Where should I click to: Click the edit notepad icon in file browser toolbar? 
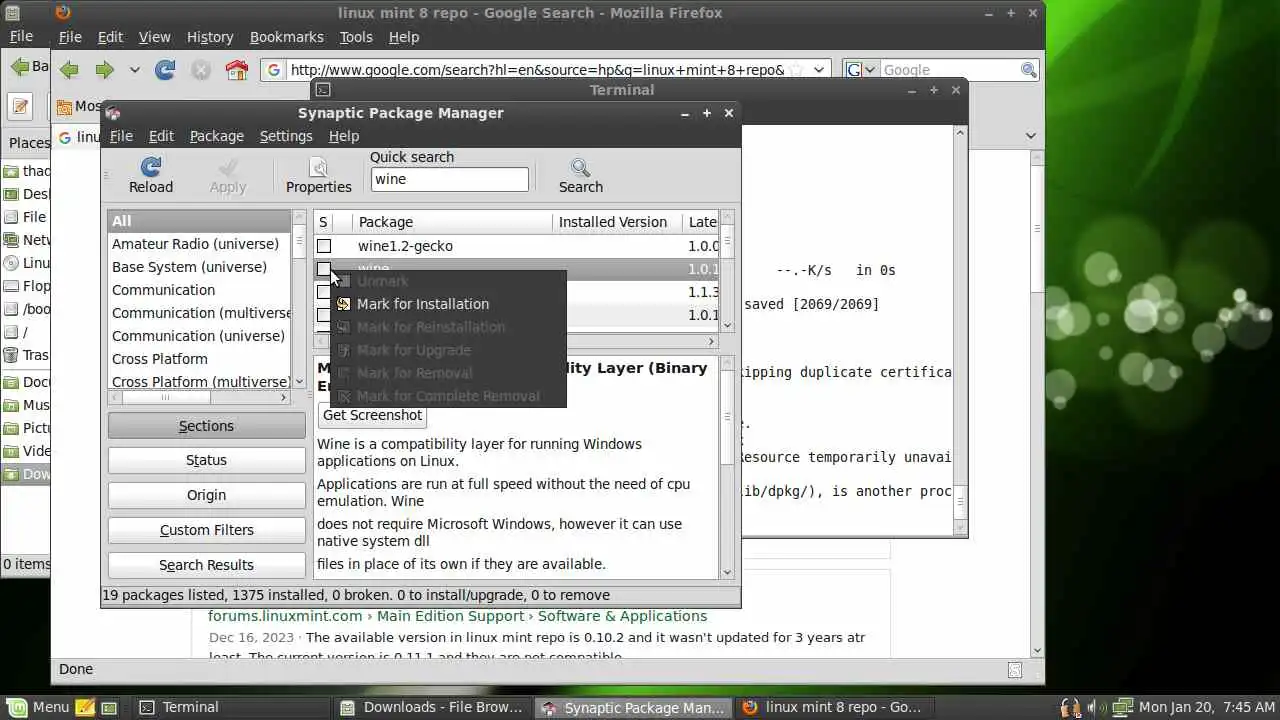point(22,106)
